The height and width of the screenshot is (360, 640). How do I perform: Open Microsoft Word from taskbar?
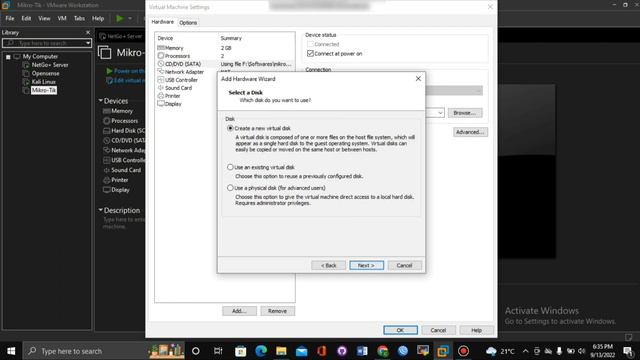362,351
